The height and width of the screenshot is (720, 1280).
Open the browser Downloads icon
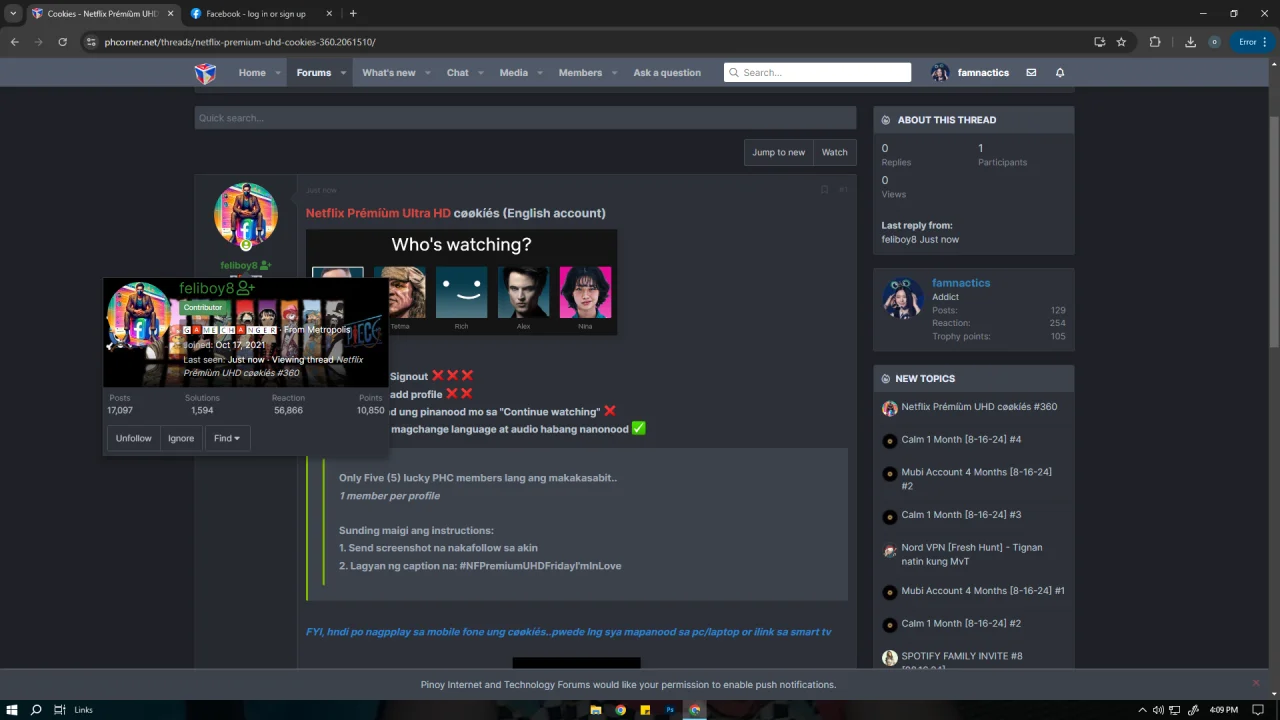(x=1190, y=42)
